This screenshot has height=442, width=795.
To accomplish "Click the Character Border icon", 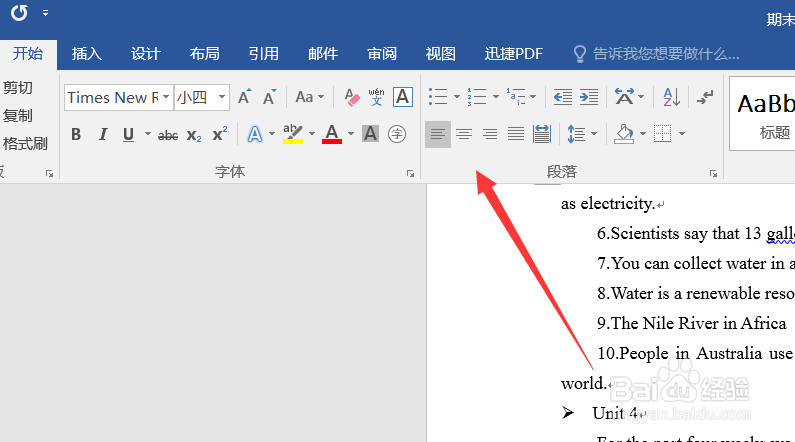I will [x=403, y=97].
